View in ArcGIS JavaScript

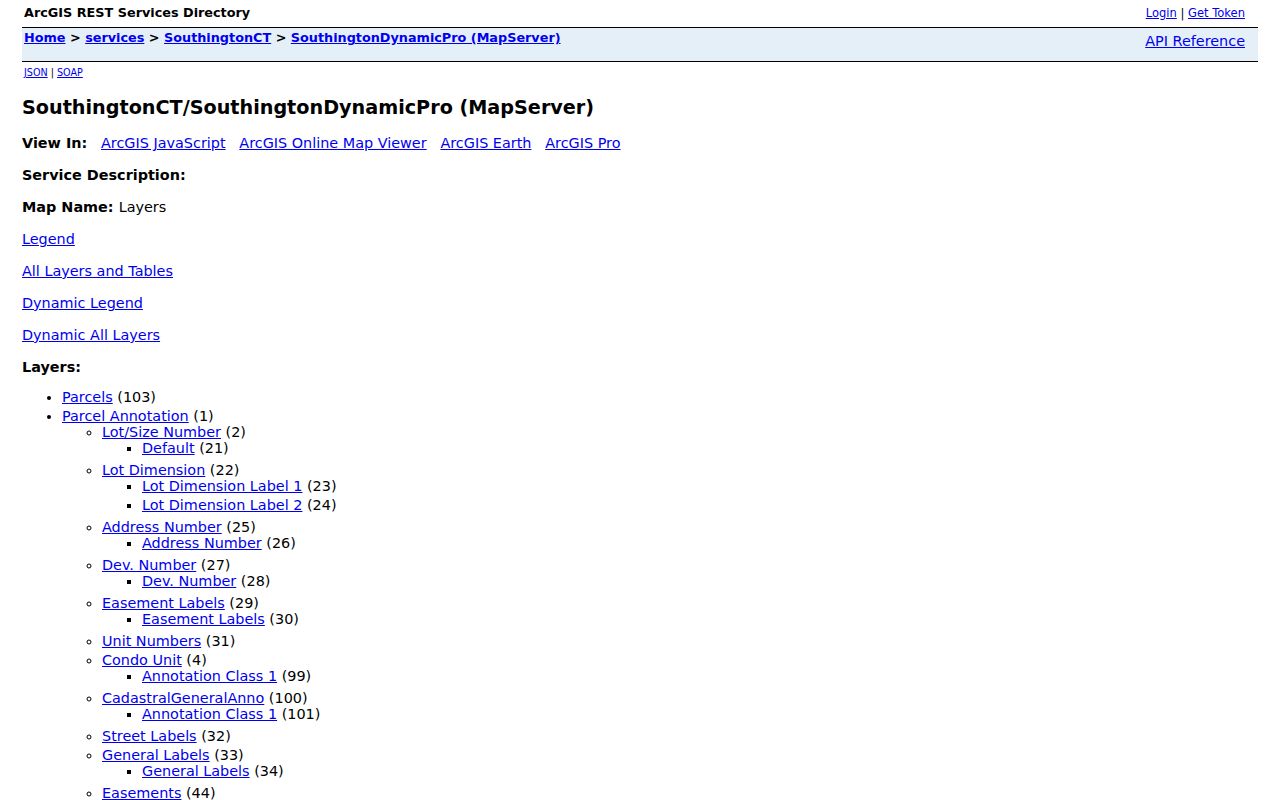pyautogui.click(x=163, y=143)
